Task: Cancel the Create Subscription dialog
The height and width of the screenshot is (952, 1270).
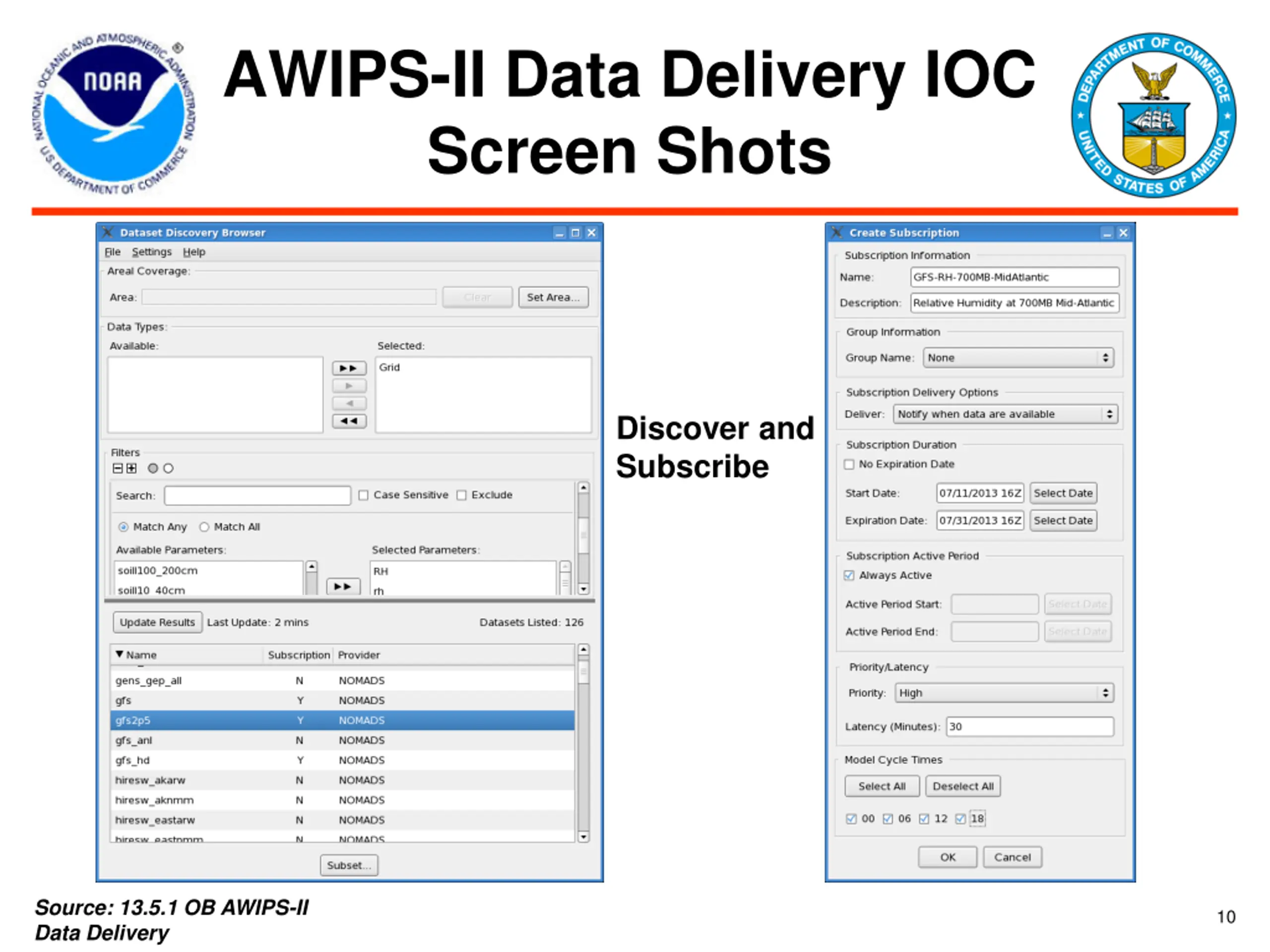Action: pyautogui.click(x=1012, y=857)
